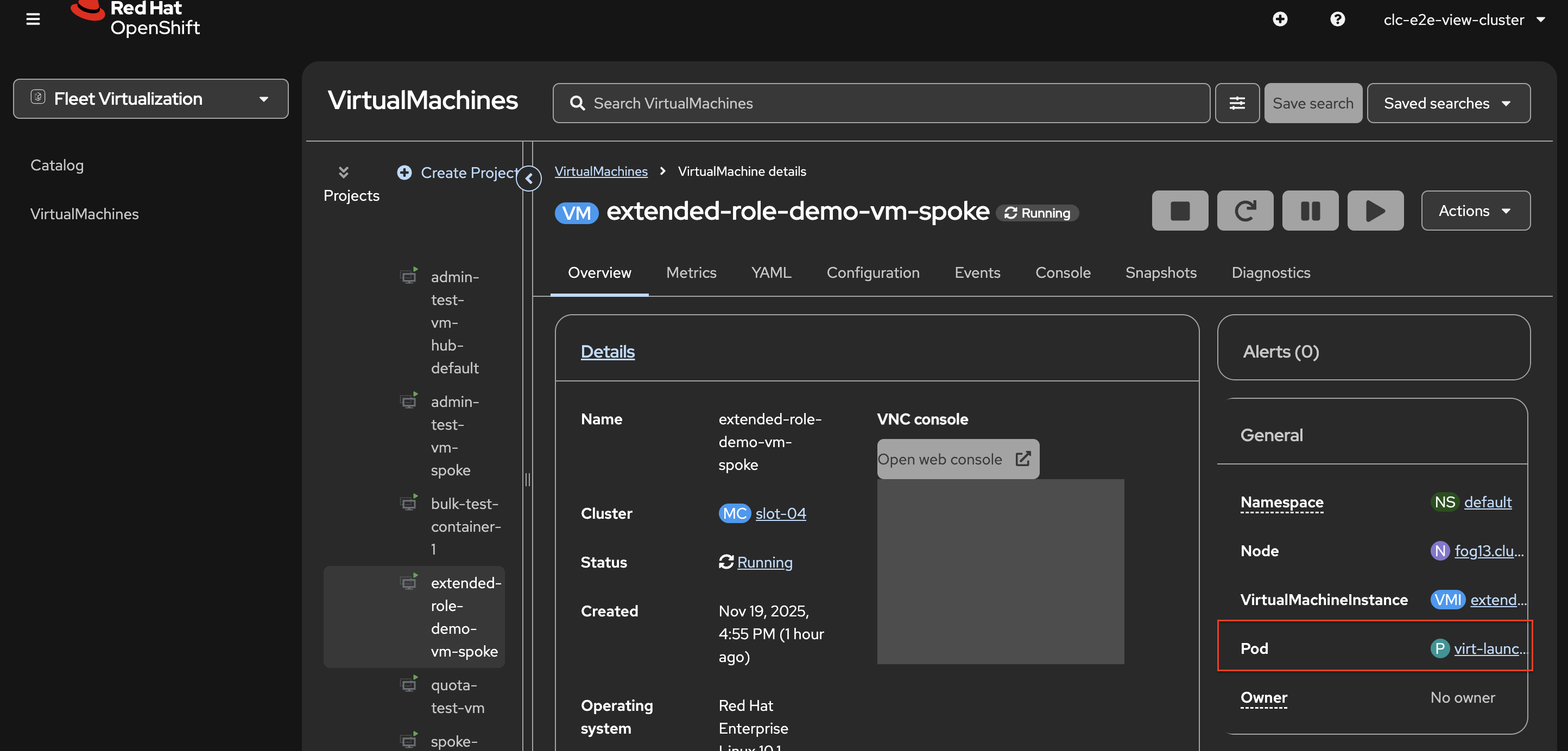Viewport: 1568px width, 751px height.
Task: Click the Pause VM icon button
Action: click(x=1310, y=211)
